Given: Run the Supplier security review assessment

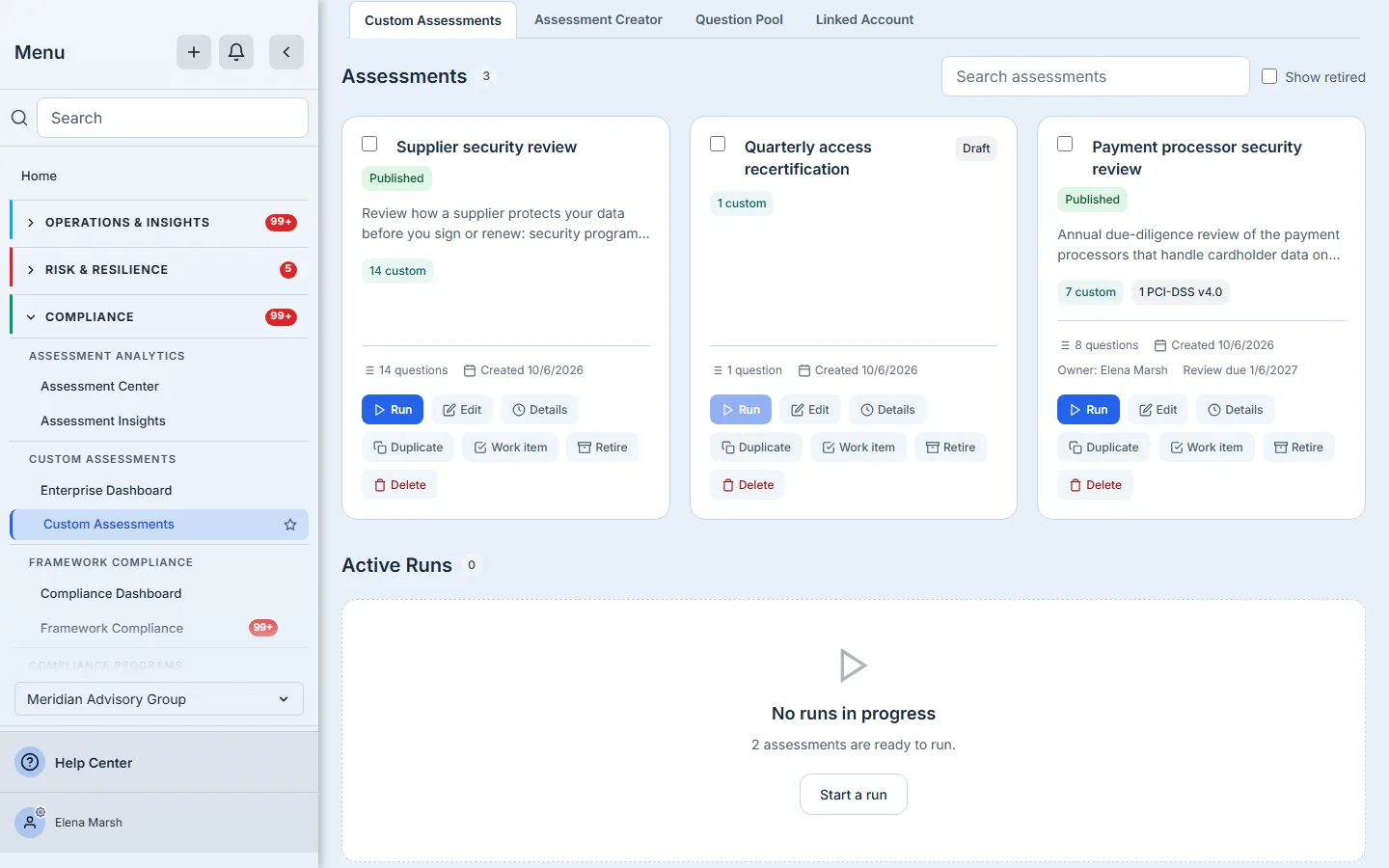Looking at the screenshot, I should [x=393, y=410].
